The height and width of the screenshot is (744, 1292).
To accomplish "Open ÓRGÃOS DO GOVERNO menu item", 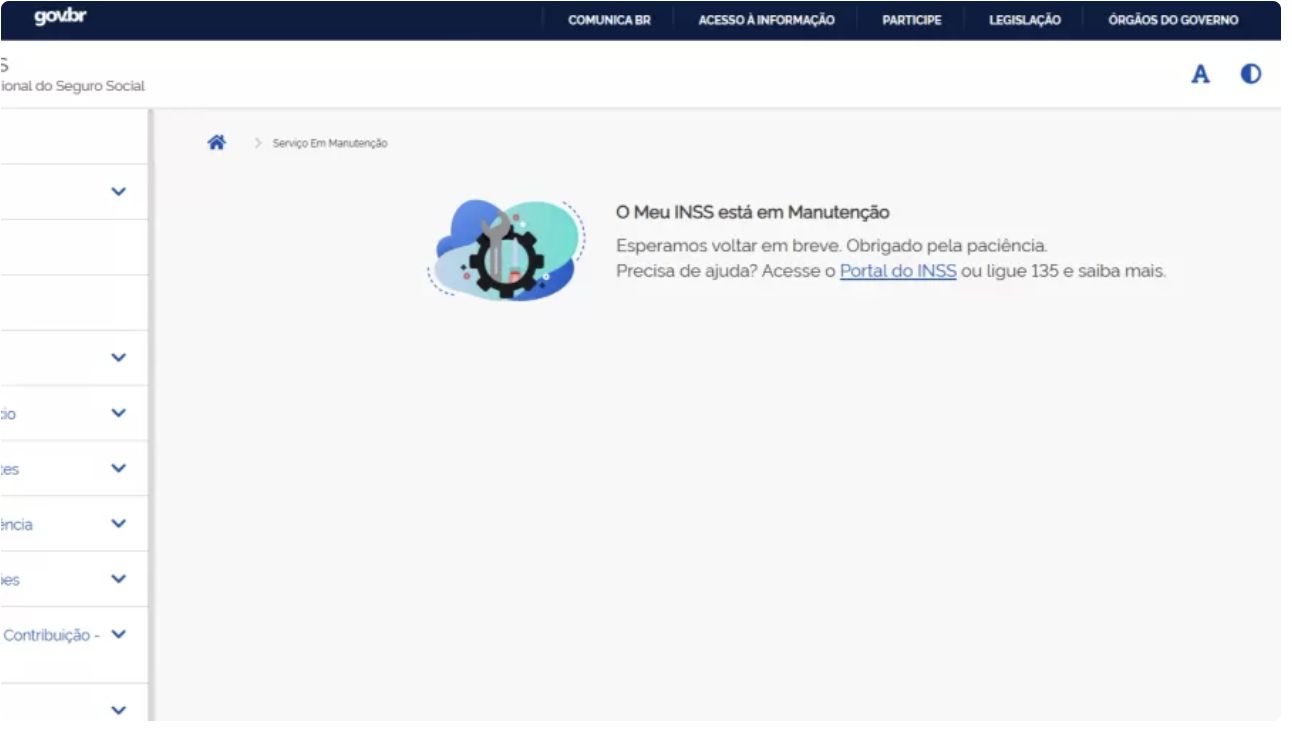I will point(1173,20).
